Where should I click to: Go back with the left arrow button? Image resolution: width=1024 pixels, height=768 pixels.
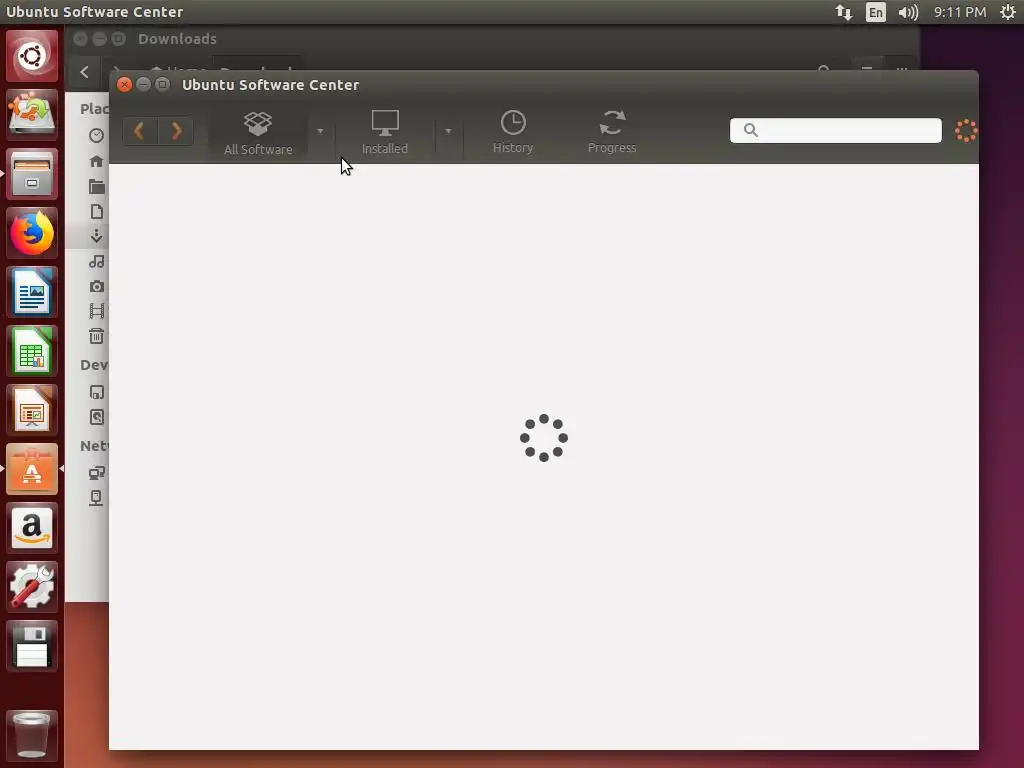coord(140,131)
